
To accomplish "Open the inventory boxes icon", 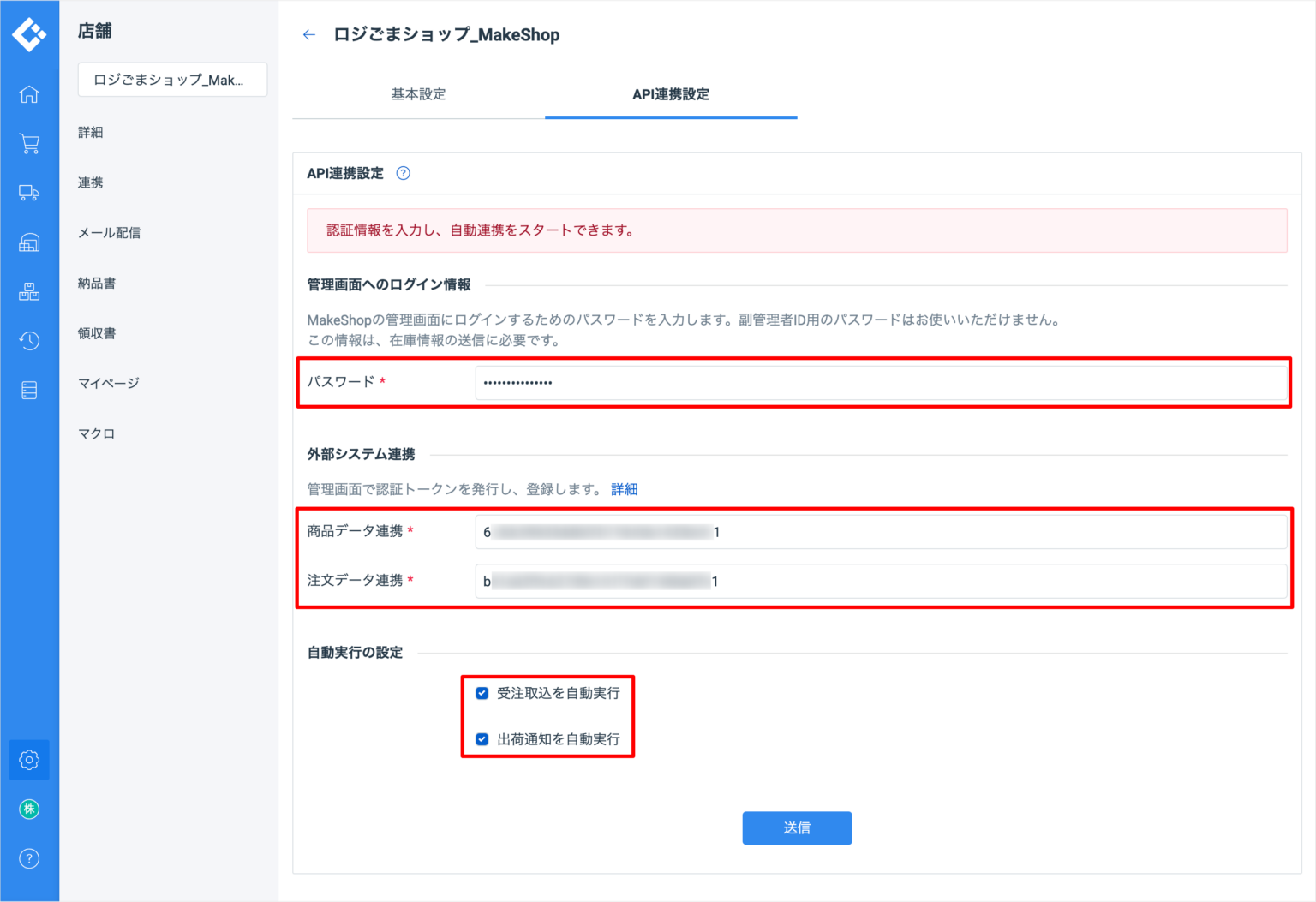I will [29, 290].
